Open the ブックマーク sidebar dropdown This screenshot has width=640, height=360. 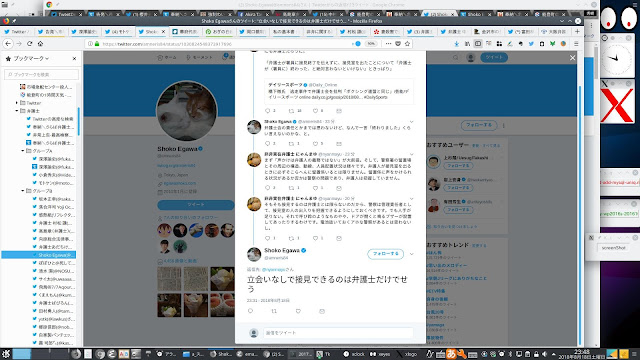pyautogui.click(x=28, y=58)
